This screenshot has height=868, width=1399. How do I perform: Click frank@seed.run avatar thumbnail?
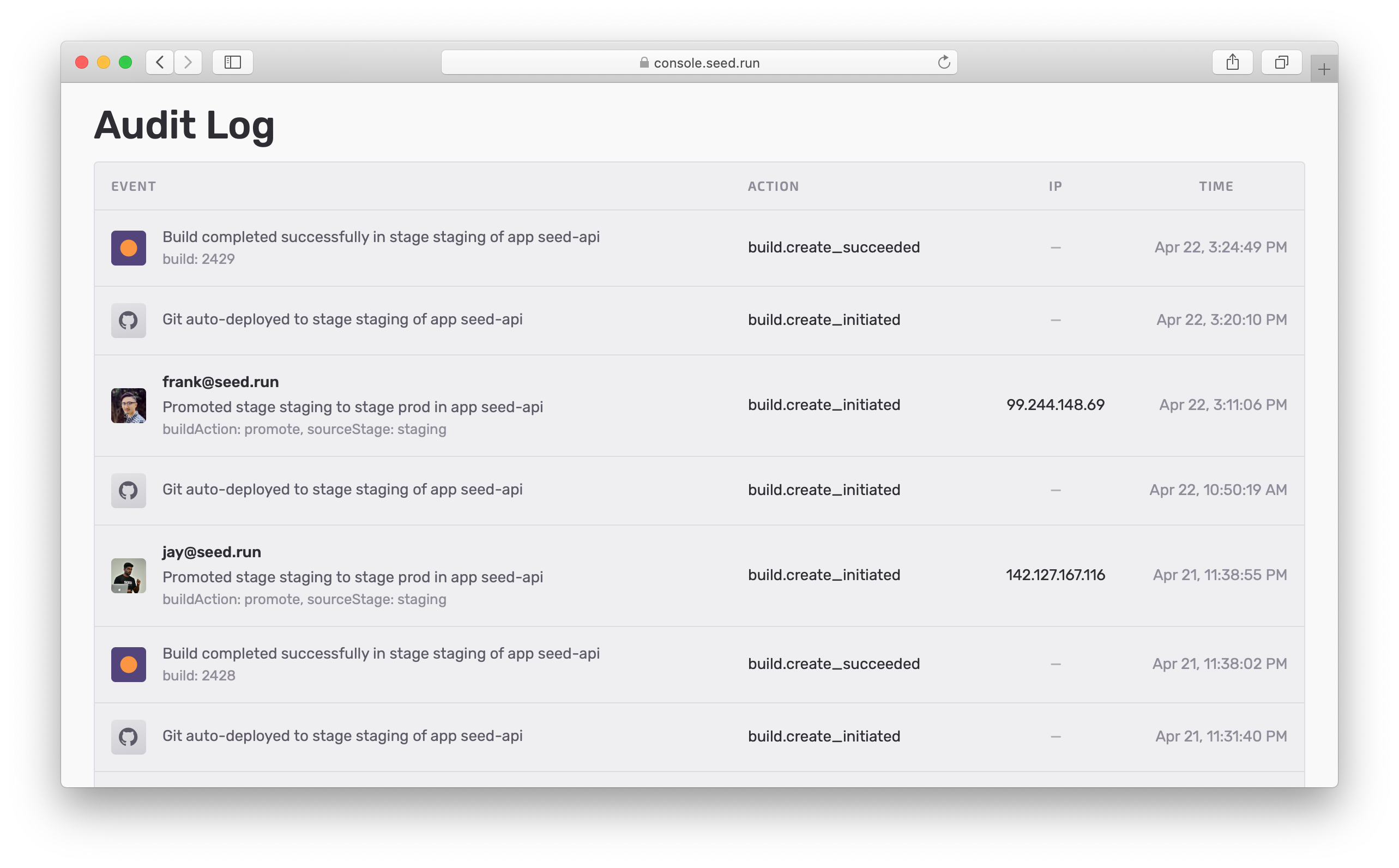[129, 405]
